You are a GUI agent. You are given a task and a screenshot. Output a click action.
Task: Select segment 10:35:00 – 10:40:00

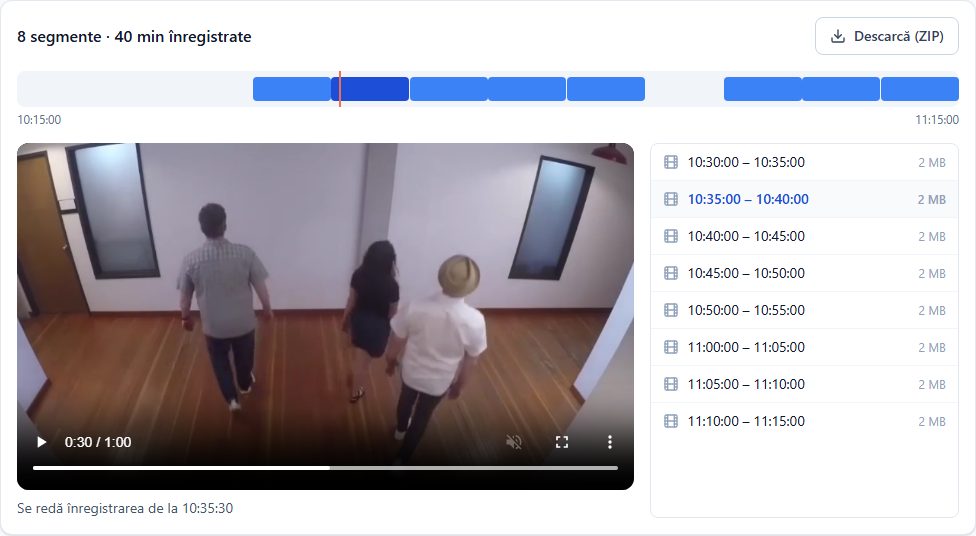click(x=804, y=199)
